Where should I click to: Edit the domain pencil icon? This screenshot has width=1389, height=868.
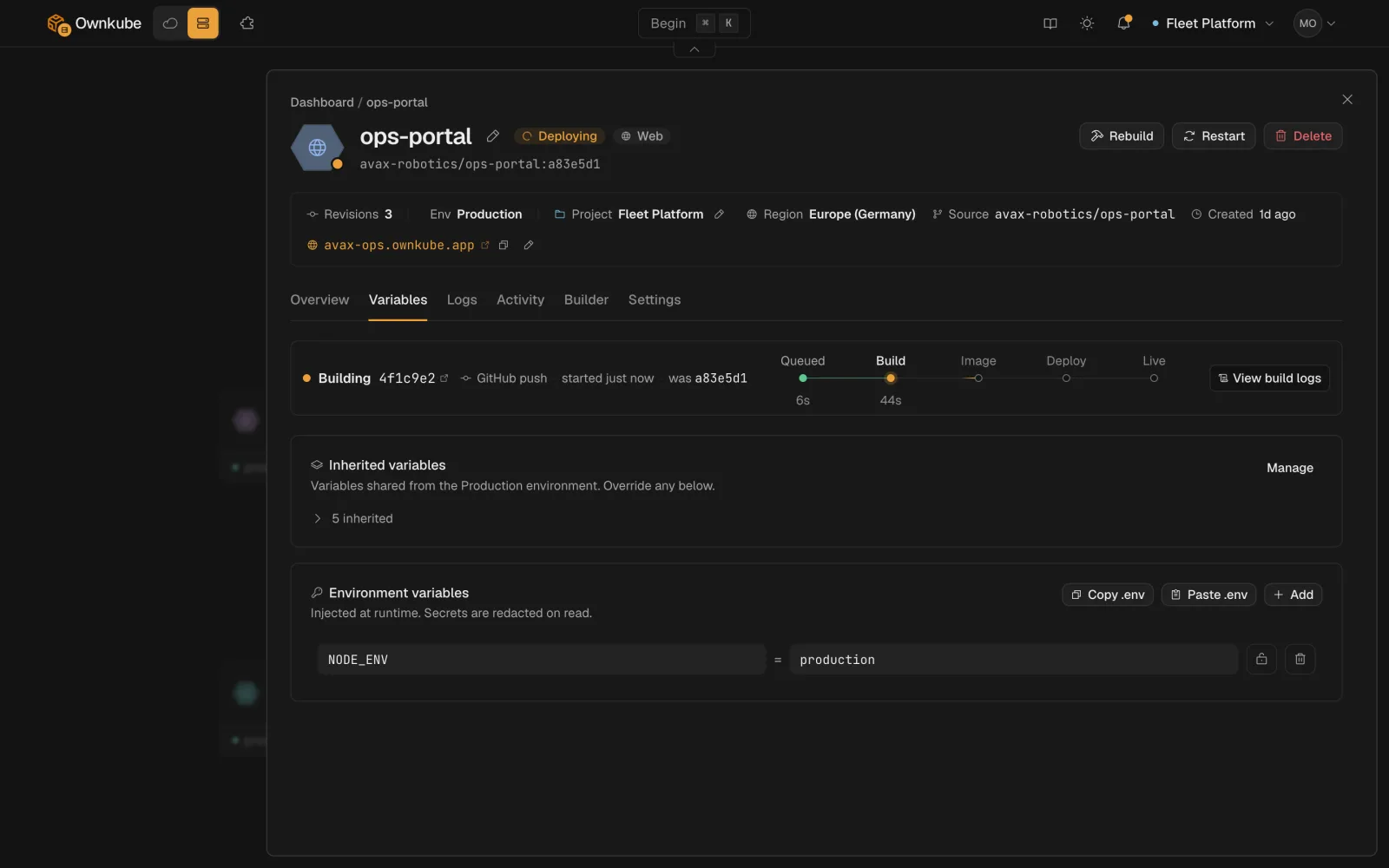(529, 246)
